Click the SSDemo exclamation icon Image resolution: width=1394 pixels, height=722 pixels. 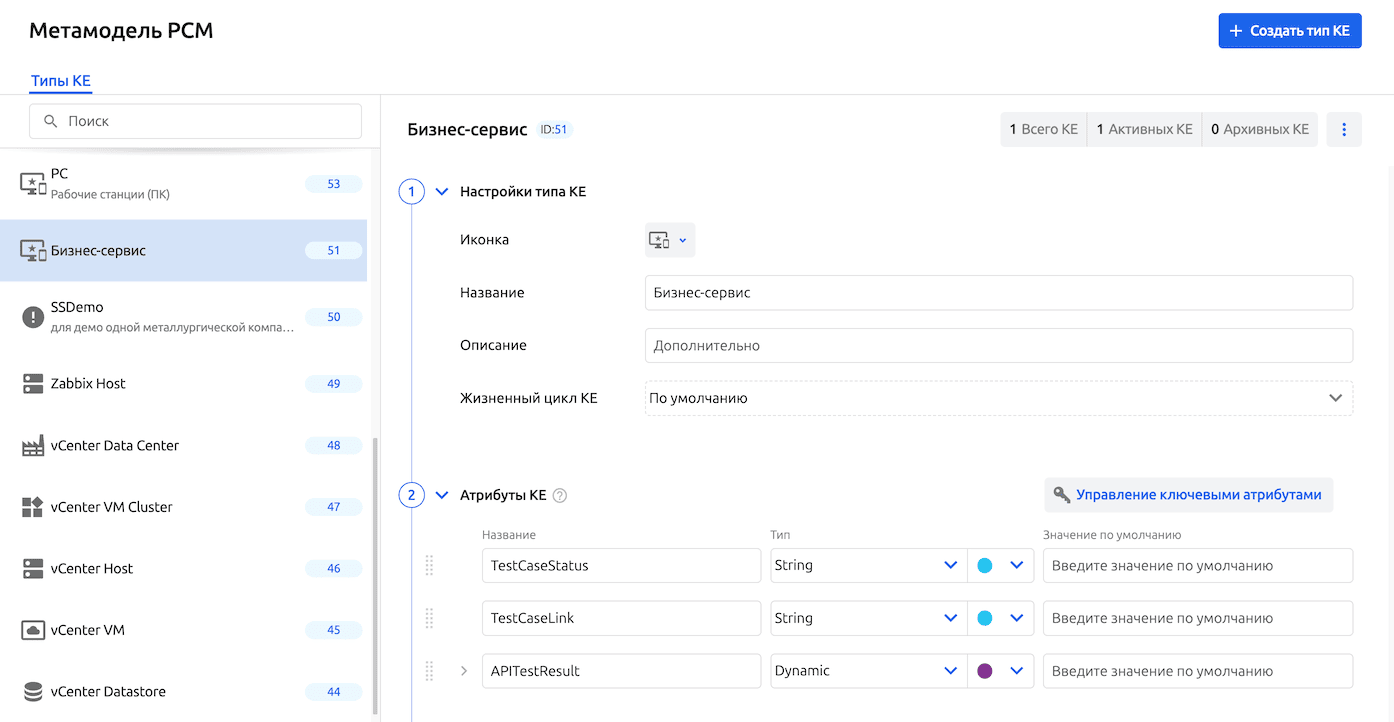pos(33,317)
